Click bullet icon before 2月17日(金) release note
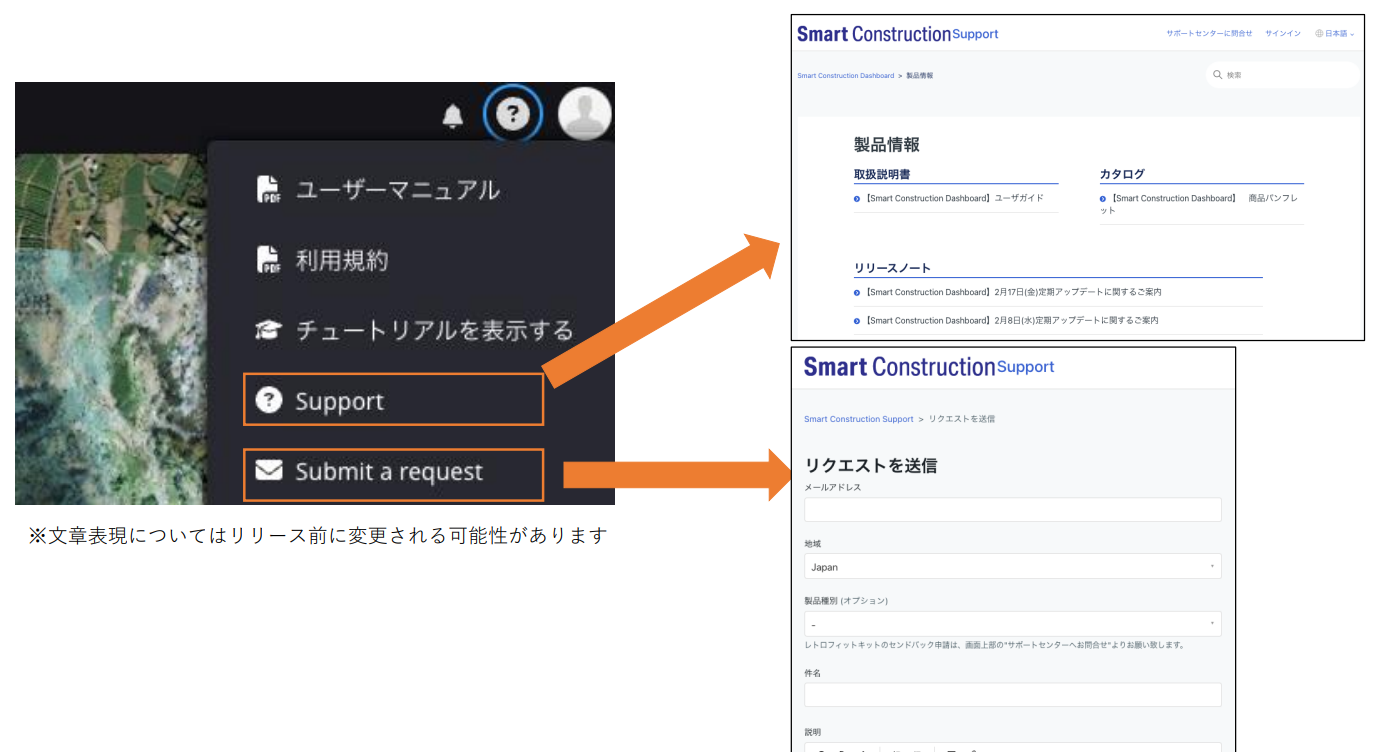 tap(857, 293)
